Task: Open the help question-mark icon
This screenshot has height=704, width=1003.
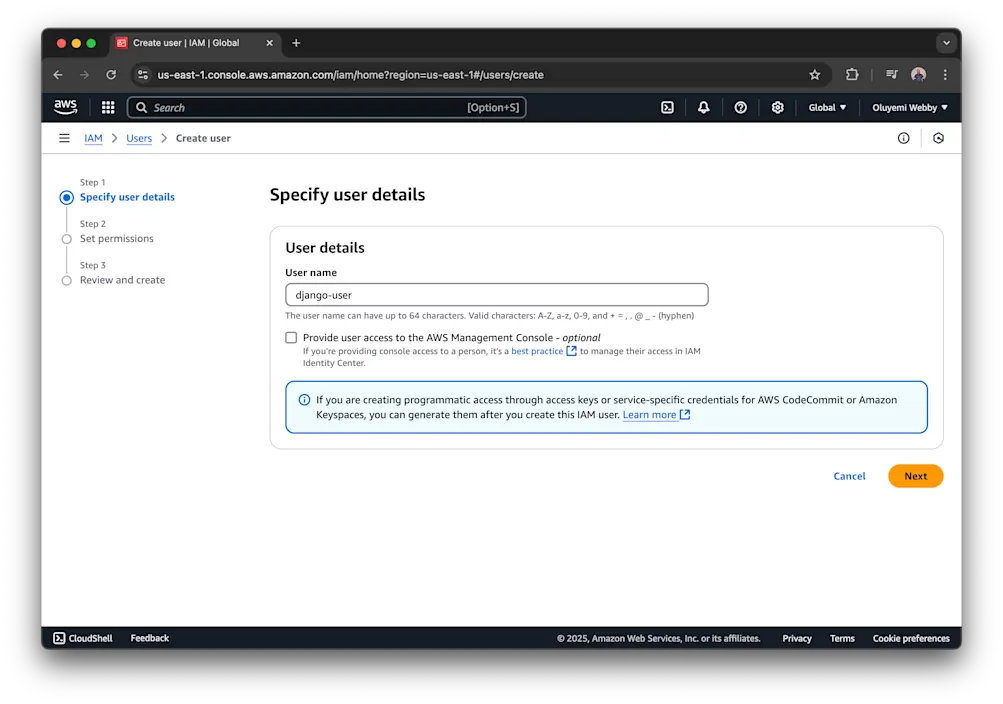Action: pyautogui.click(x=740, y=107)
